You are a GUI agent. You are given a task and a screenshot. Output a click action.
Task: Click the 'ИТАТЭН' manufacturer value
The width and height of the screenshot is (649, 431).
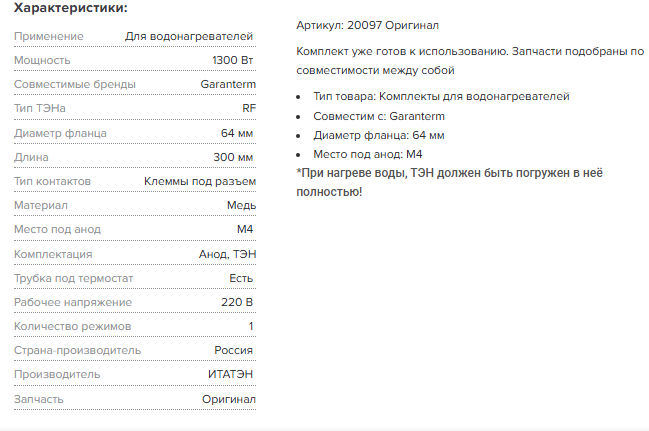click(231, 374)
